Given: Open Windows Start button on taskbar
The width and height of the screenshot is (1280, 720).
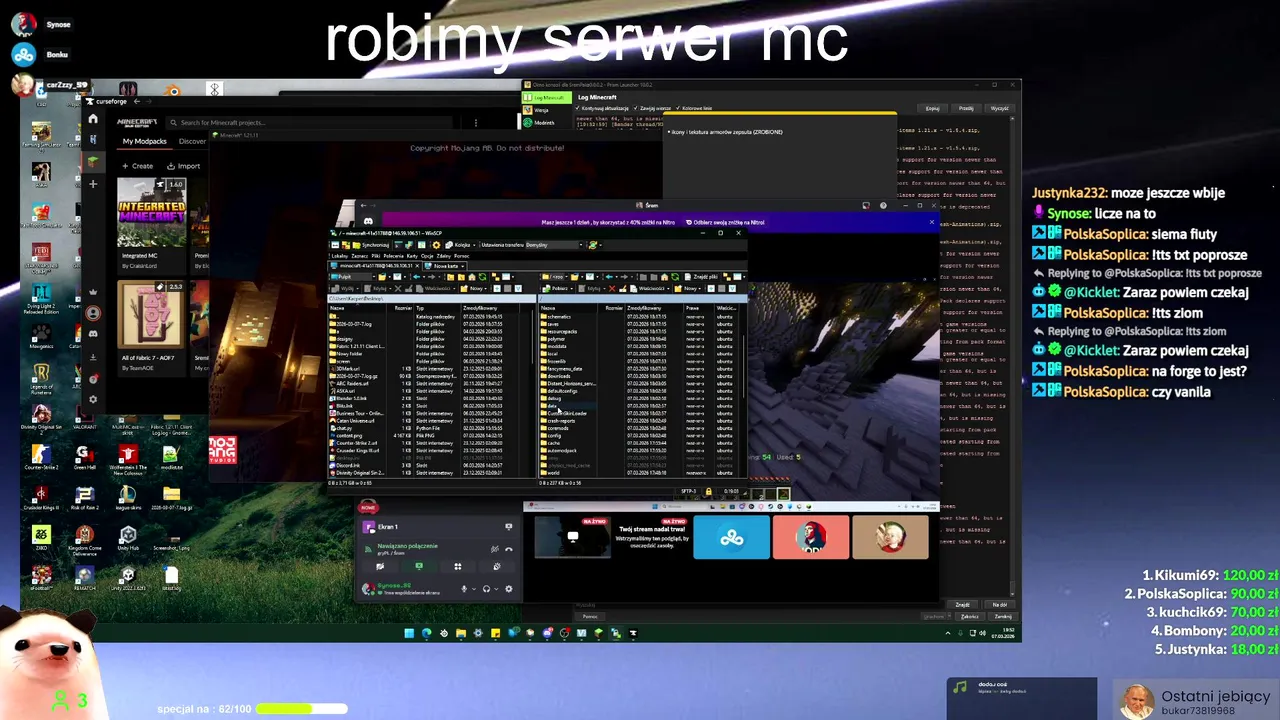Looking at the screenshot, I should pyautogui.click(x=409, y=633).
